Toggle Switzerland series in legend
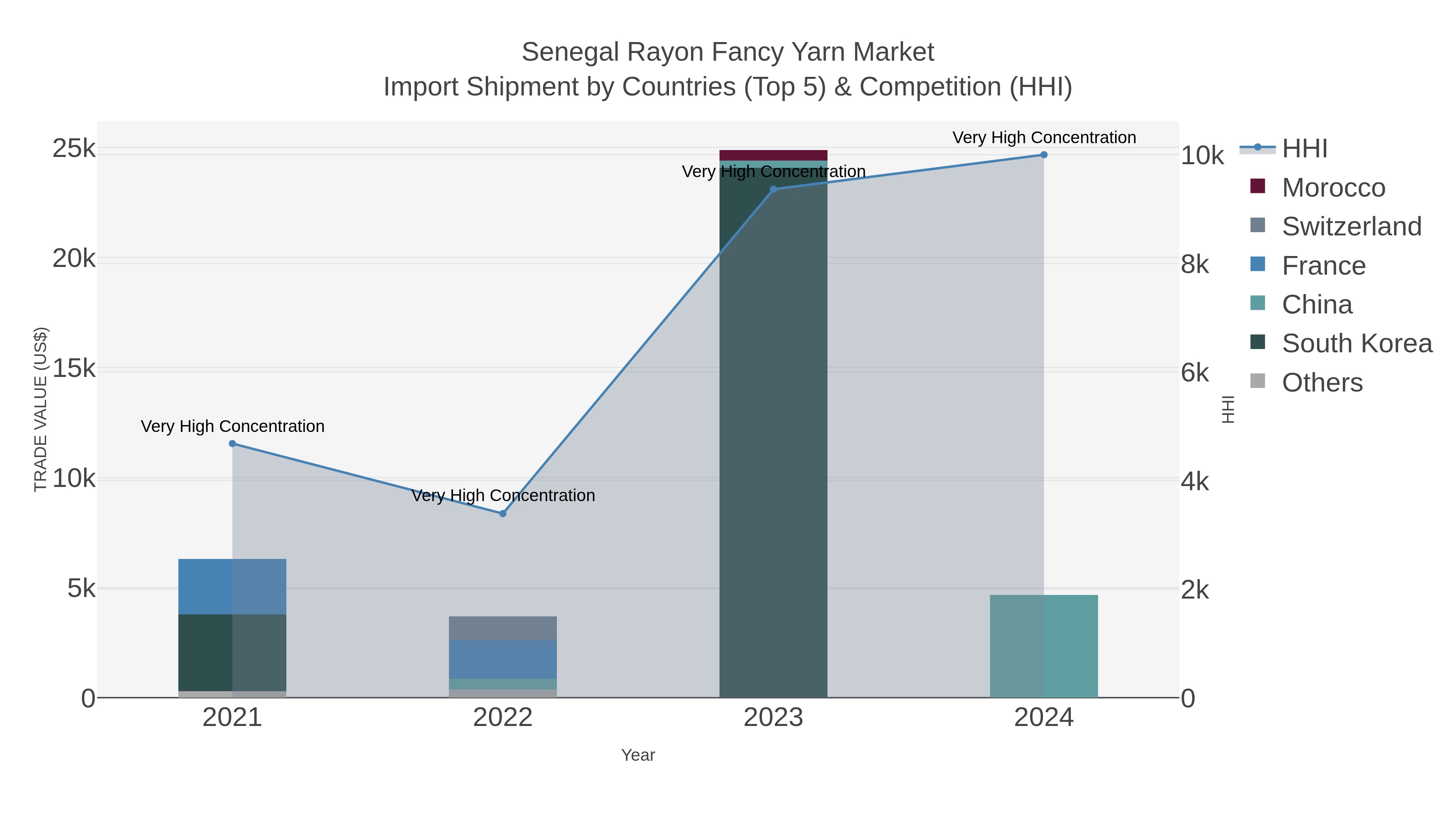This screenshot has height=819, width=1456. pyautogui.click(x=1335, y=226)
